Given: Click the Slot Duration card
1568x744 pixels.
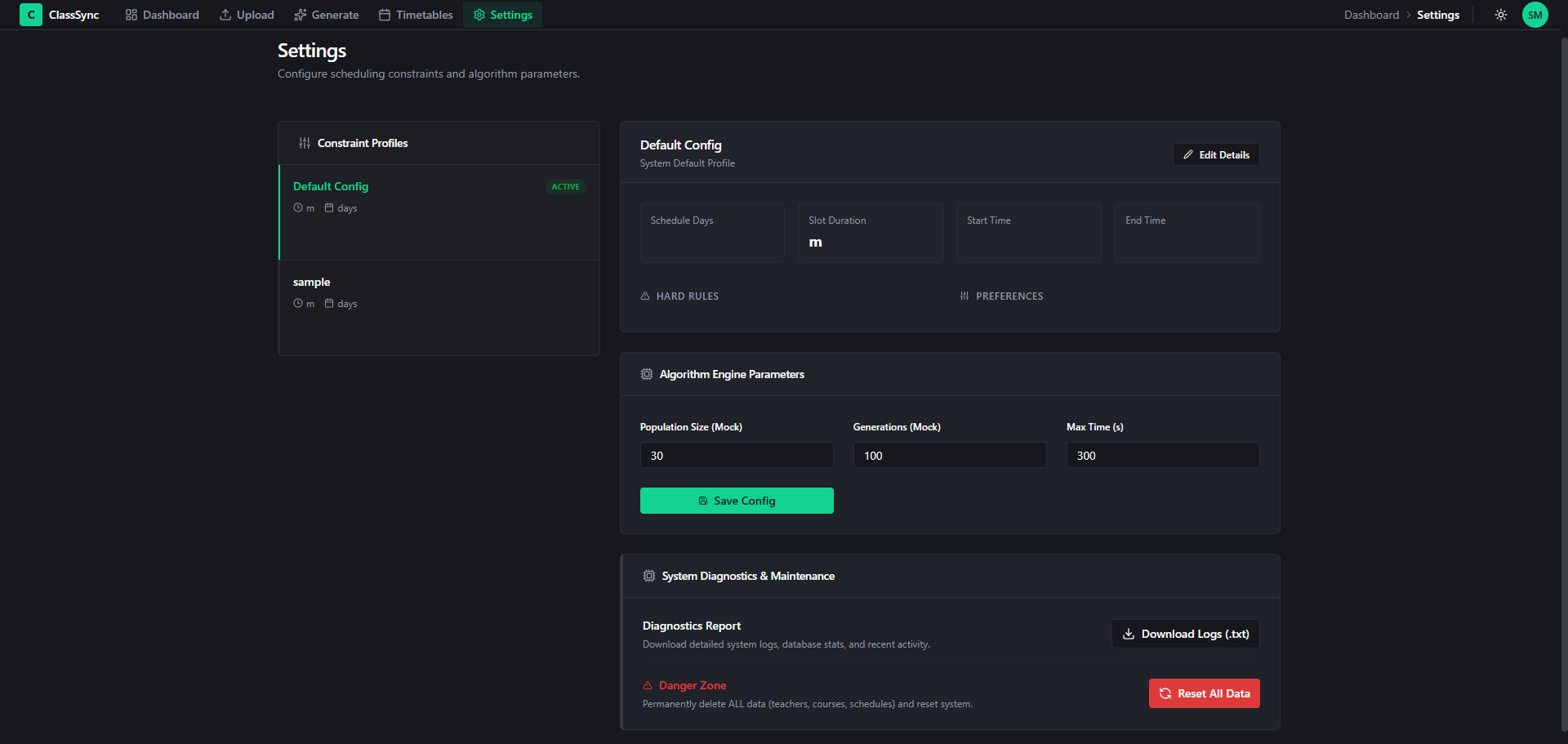Looking at the screenshot, I should 871,233.
